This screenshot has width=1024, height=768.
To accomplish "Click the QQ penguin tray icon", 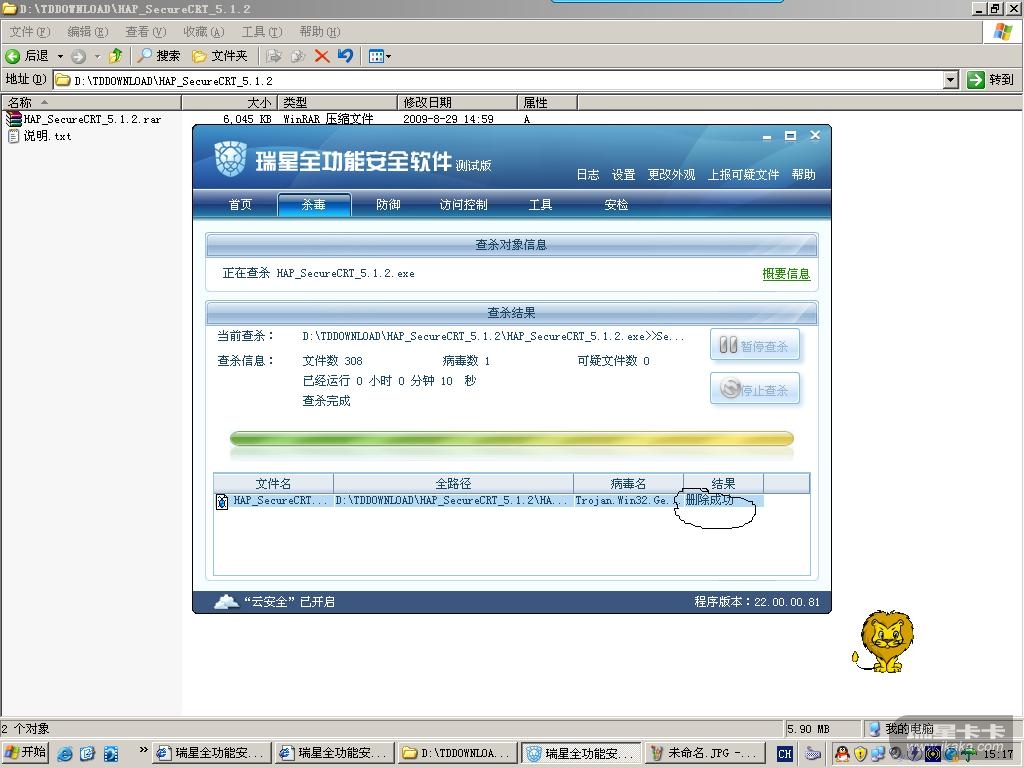I will pos(842,754).
